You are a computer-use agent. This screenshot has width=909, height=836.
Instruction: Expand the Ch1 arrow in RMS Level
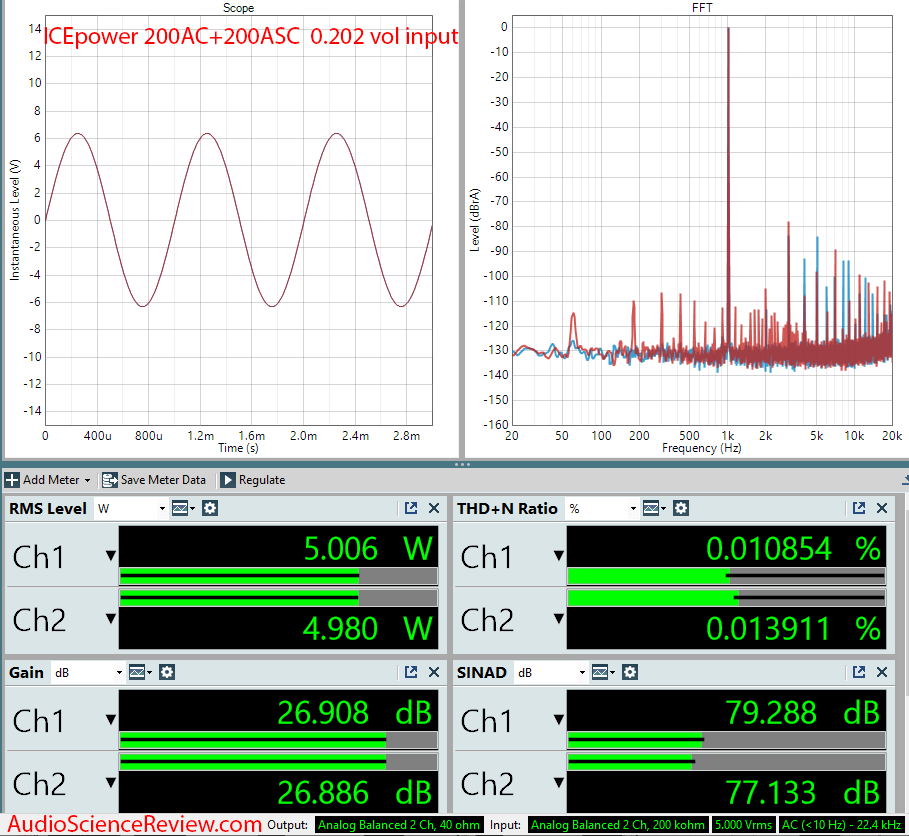pyautogui.click(x=111, y=556)
